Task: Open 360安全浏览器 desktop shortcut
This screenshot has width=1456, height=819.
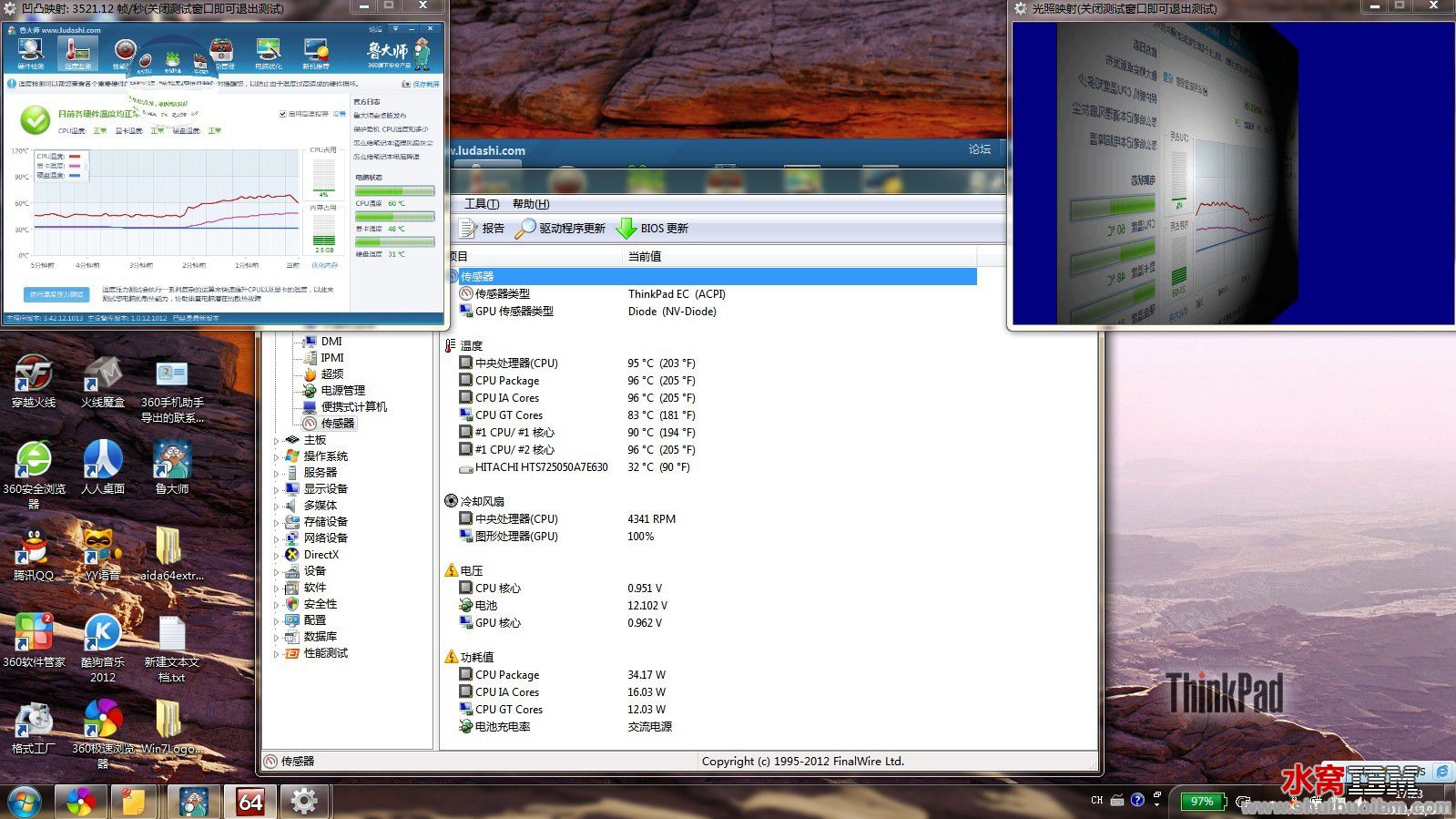Action: pyautogui.click(x=34, y=474)
